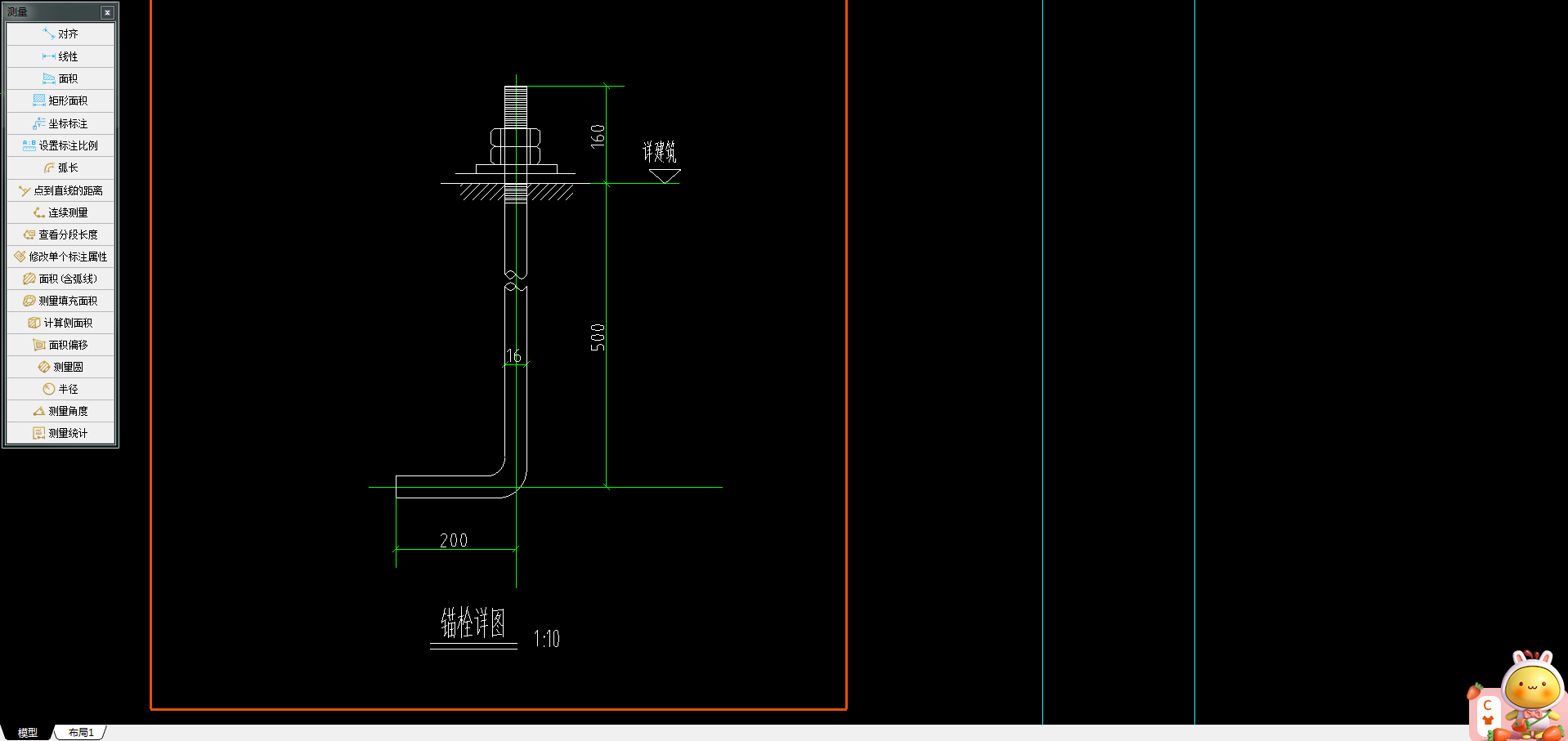Select the 半径 radius tool
Screen dimensions: 1568x741
click(x=60, y=389)
